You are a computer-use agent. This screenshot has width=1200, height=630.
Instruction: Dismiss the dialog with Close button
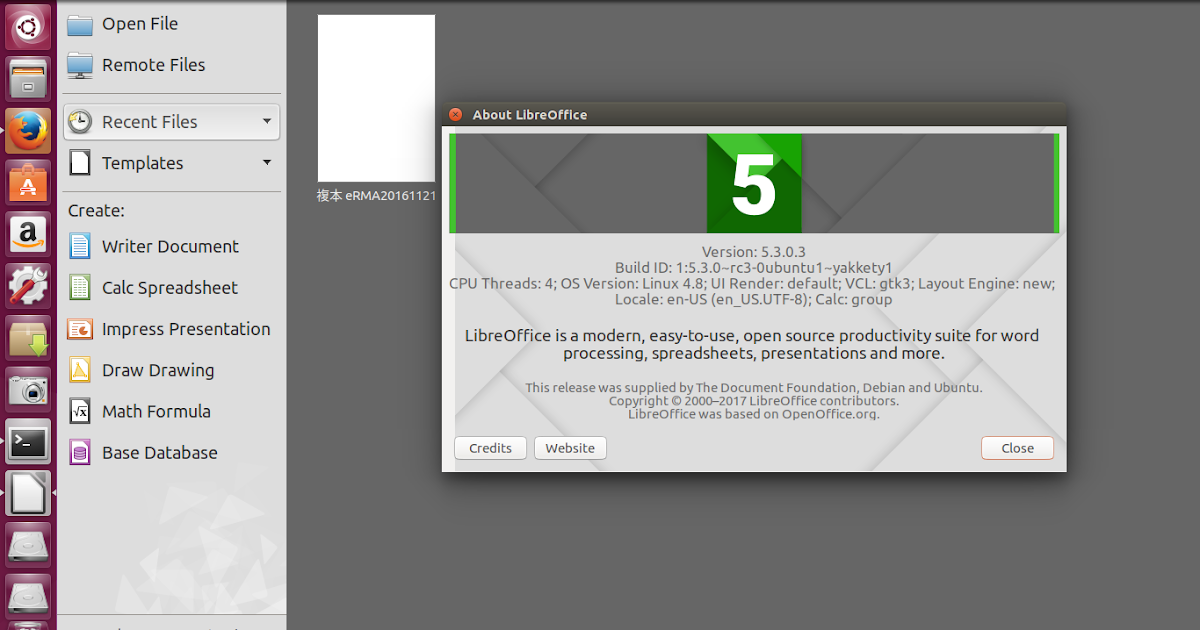click(1017, 448)
